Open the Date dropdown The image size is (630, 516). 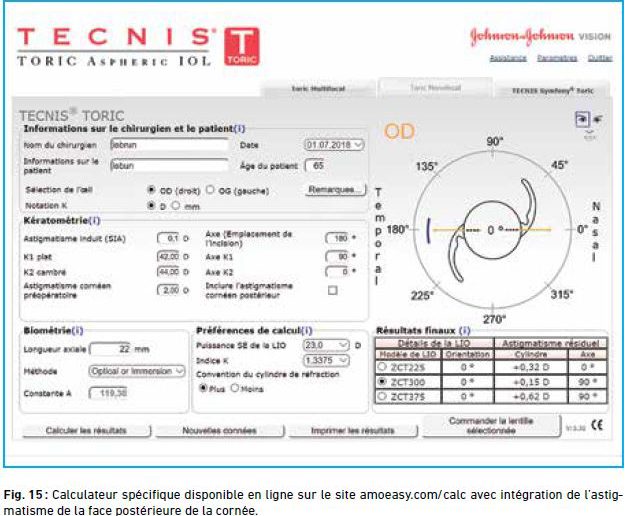click(334, 145)
